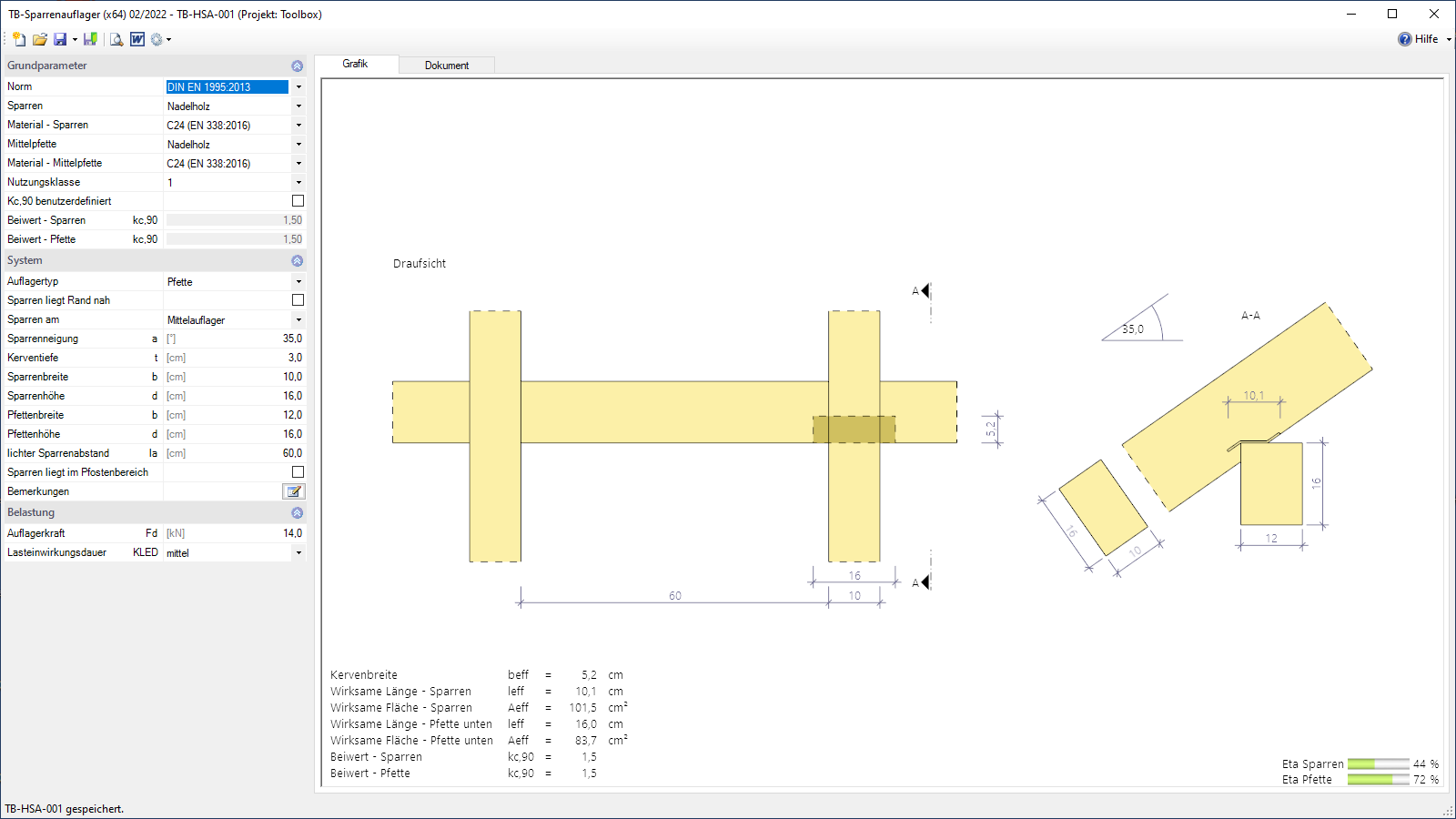Click the toolbar grip handle

tap(6, 39)
